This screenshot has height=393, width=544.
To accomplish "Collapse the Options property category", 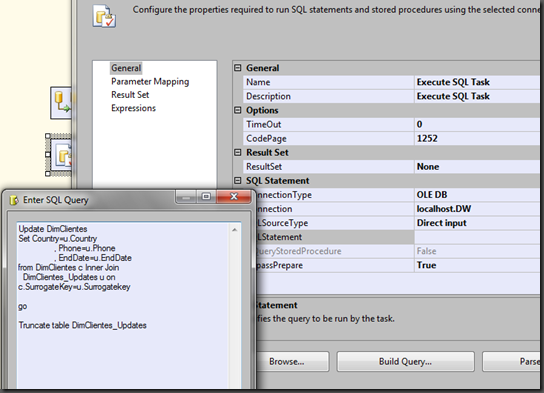I will click(238, 110).
